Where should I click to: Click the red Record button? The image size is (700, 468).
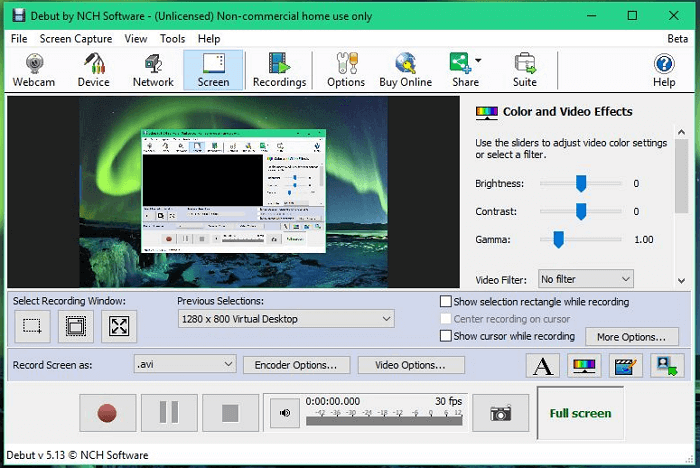(107, 412)
